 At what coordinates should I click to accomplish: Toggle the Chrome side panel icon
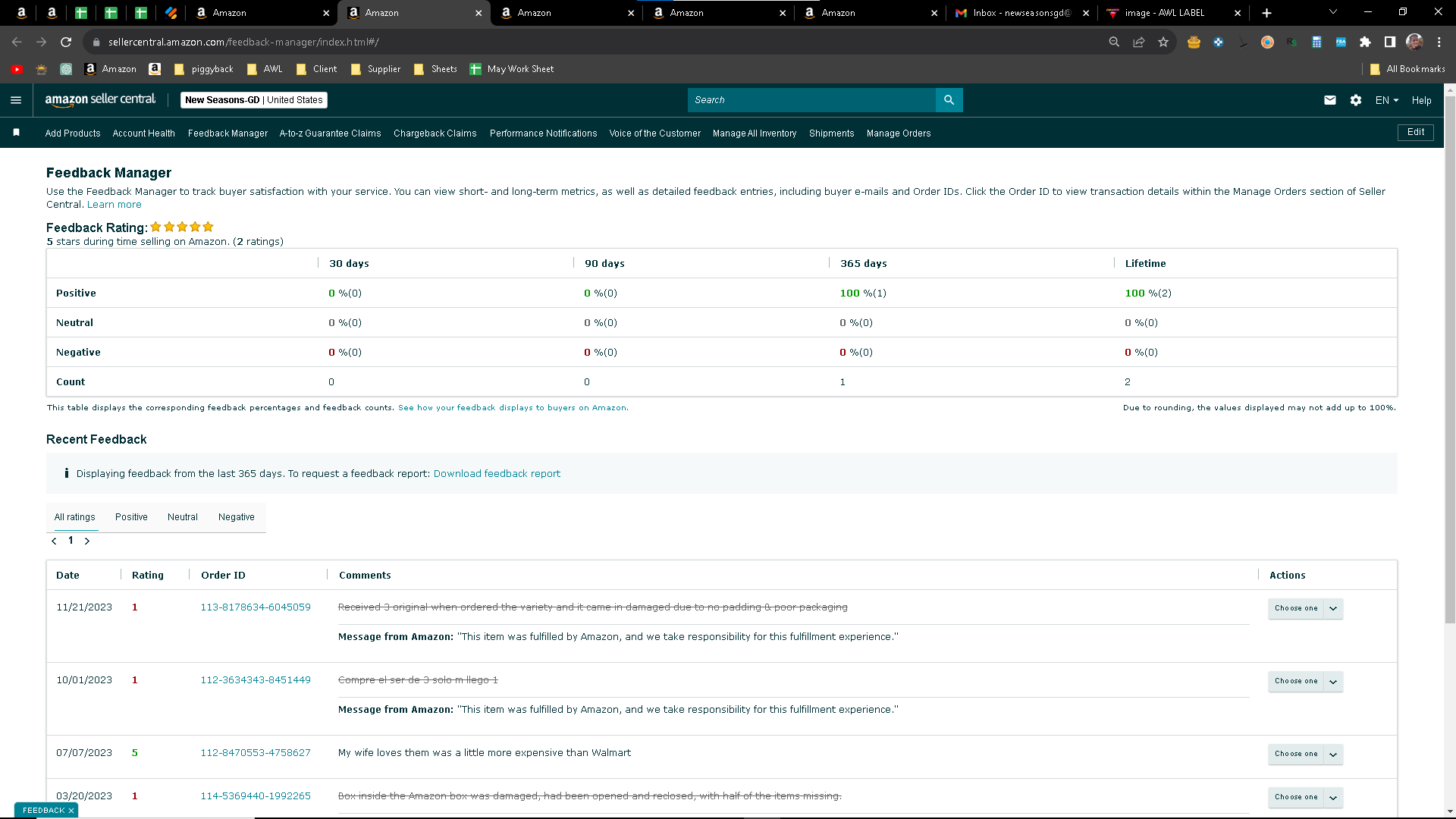[x=1389, y=42]
